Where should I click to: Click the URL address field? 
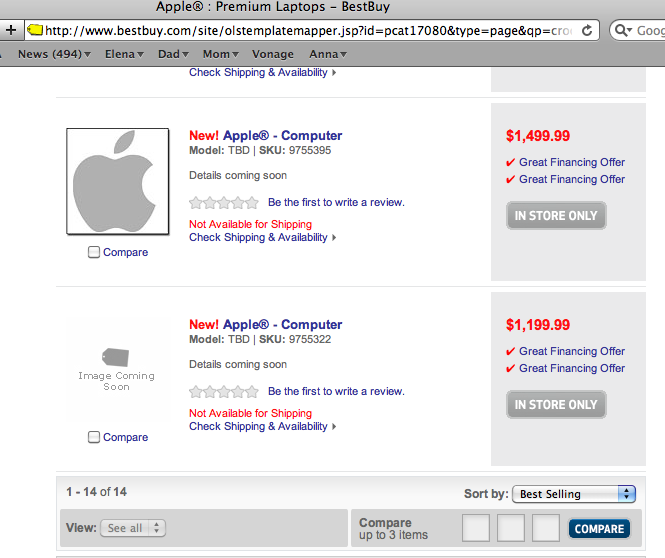310,31
